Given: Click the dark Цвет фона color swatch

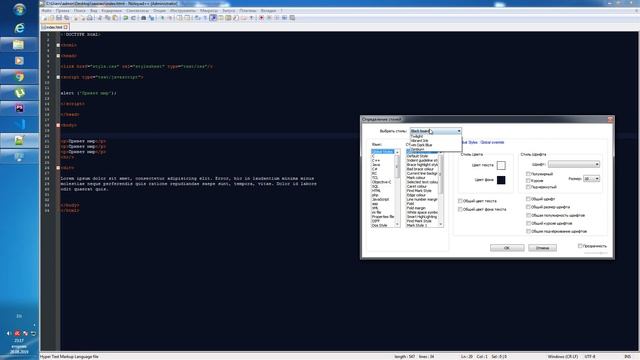Looking at the screenshot, I should pos(501,180).
